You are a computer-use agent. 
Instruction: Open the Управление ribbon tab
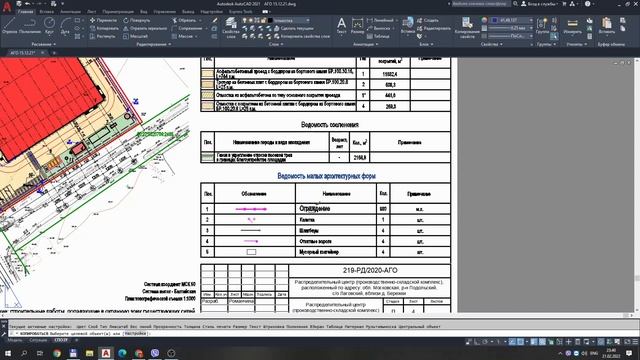(165, 12)
